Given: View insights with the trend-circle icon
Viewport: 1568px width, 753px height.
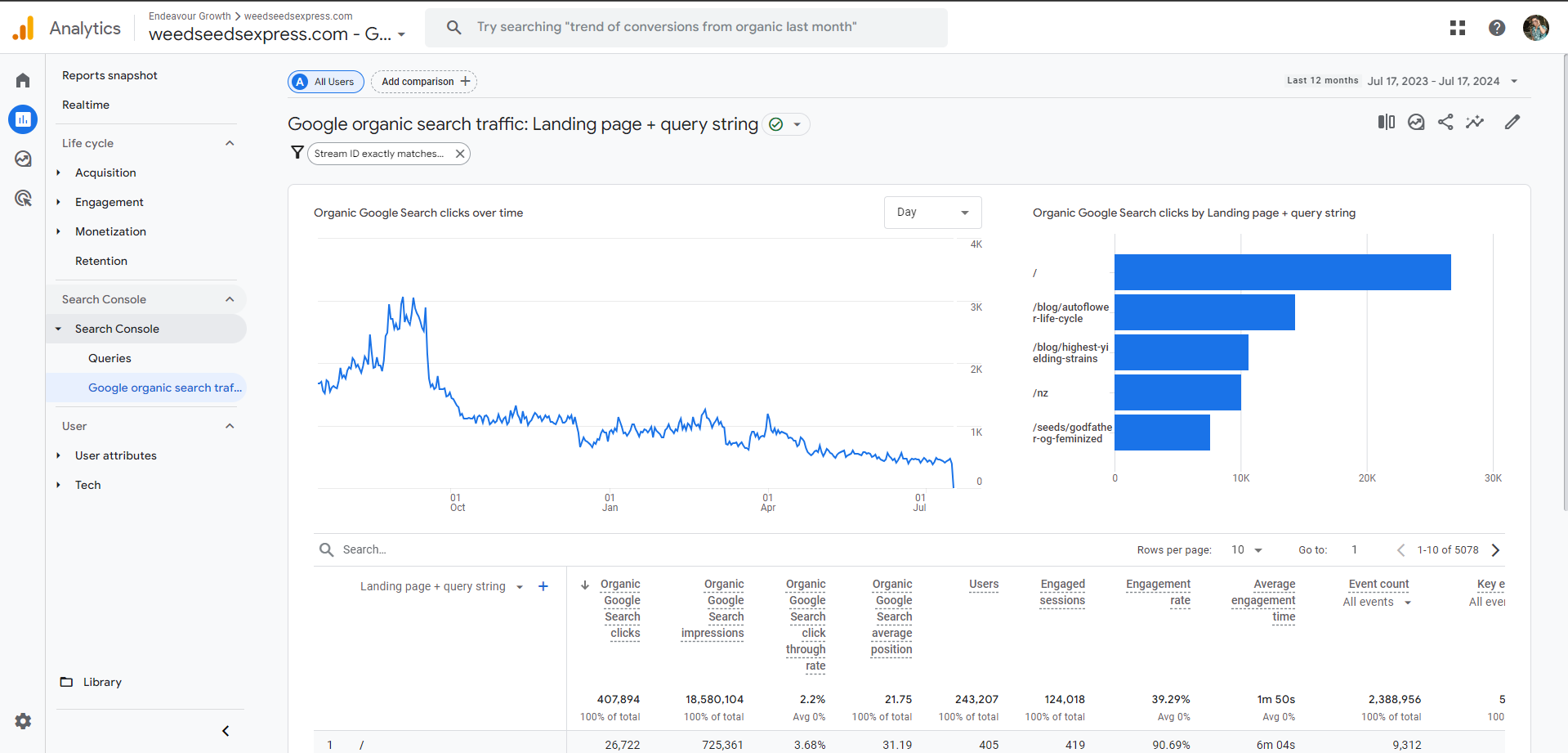Looking at the screenshot, I should (x=1416, y=122).
